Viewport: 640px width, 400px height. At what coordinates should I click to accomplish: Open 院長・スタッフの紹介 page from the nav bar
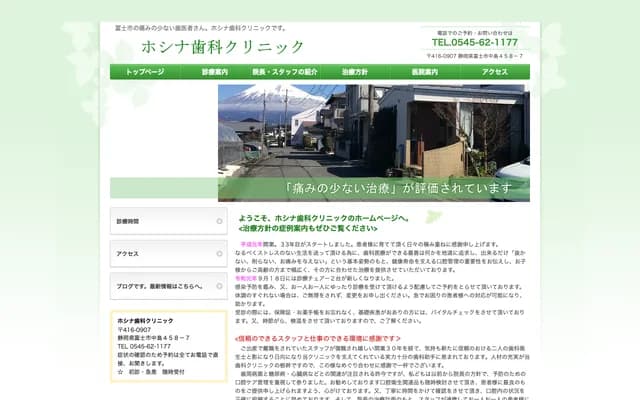tap(285, 72)
